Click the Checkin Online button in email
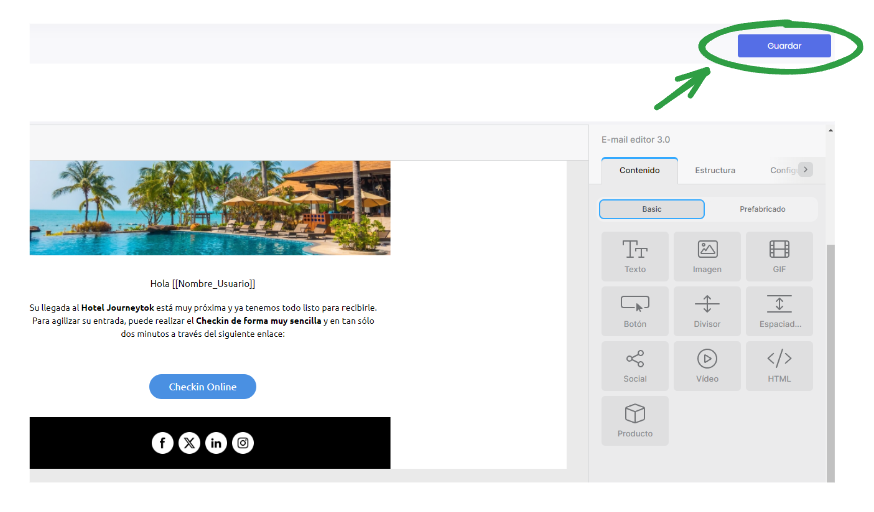This screenshot has height=512, width=874. (202, 387)
